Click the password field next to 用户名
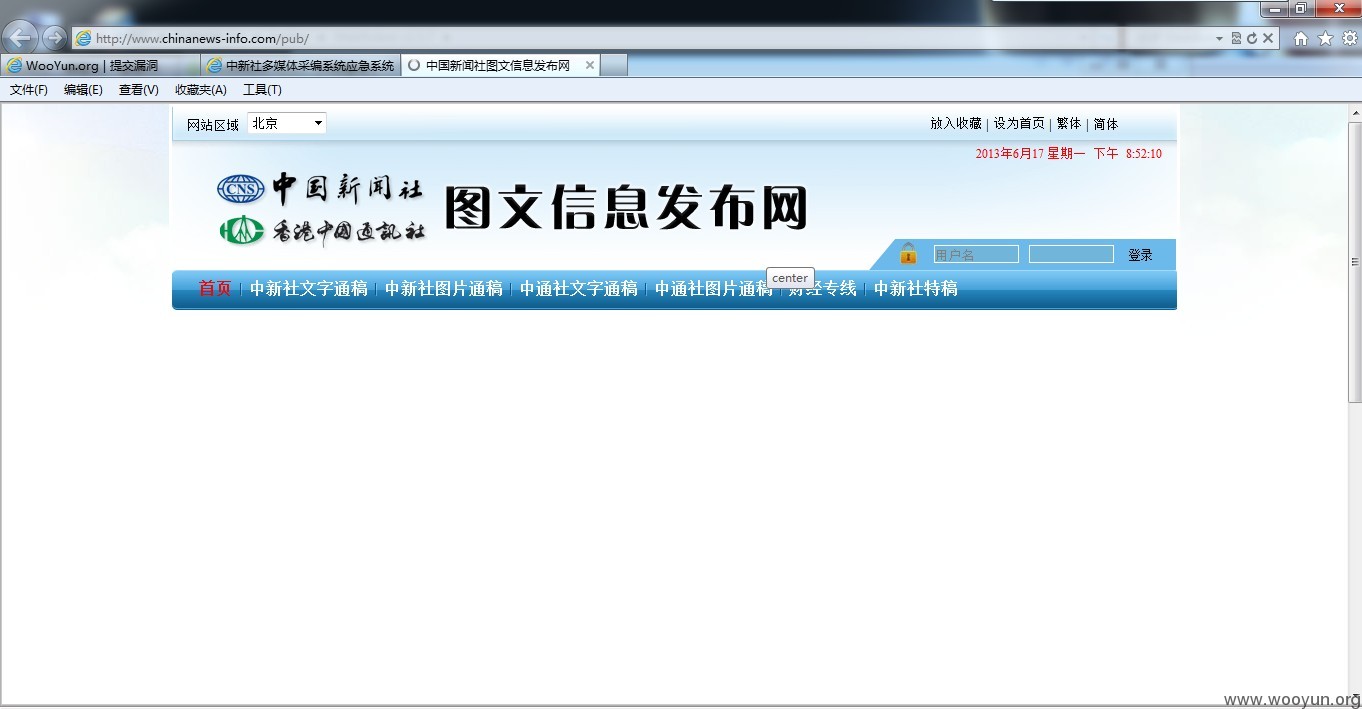 coord(1071,255)
